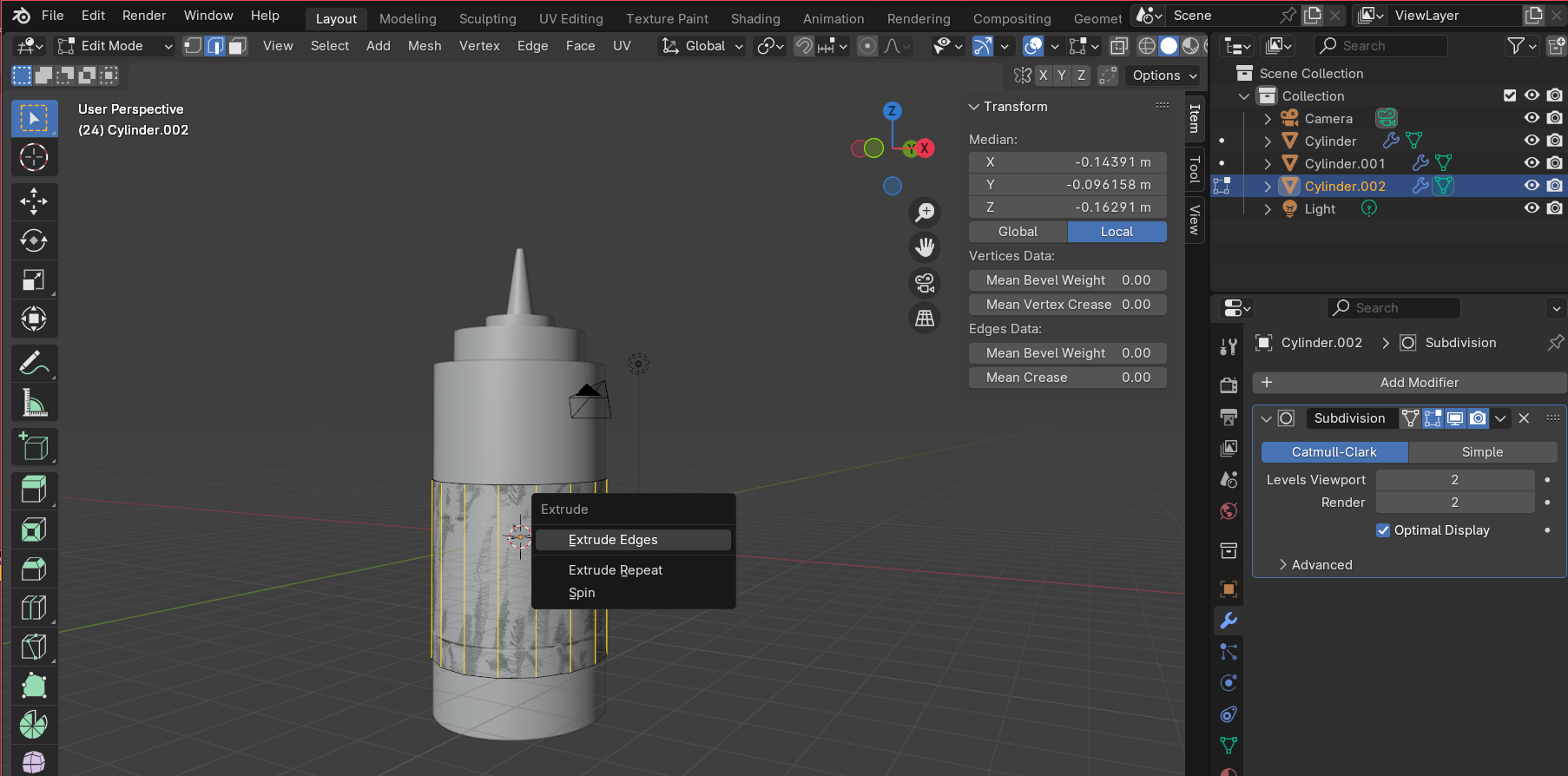
Task: Toggle Subdivision modifier edit mode display
Action: pyautogui.click(x=1433, y=418)
